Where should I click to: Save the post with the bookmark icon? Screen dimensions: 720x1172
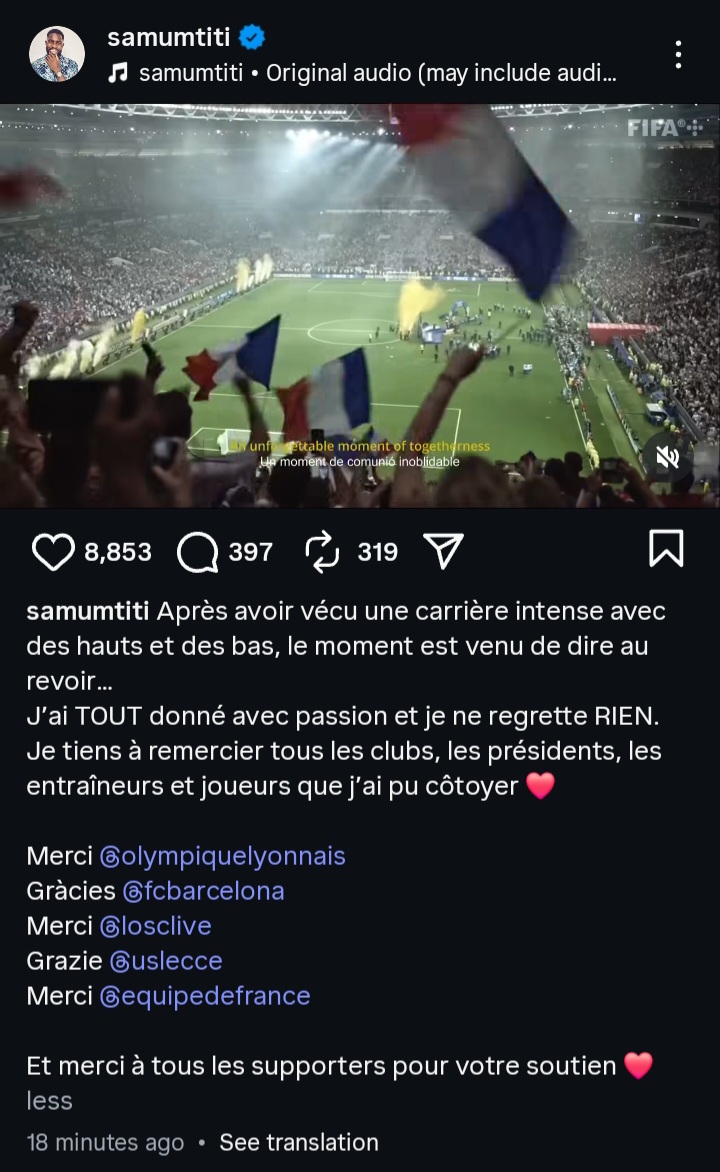666,549
